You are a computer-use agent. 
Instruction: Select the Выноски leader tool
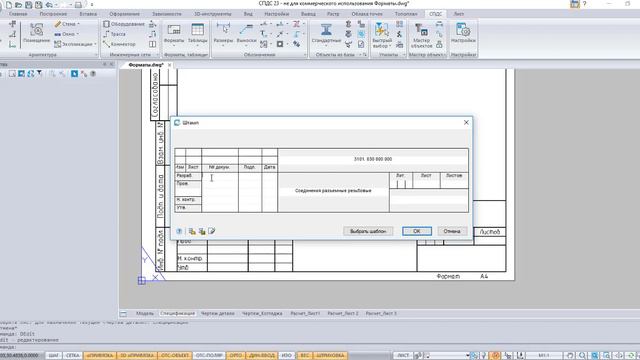click(x=247, y=33)
